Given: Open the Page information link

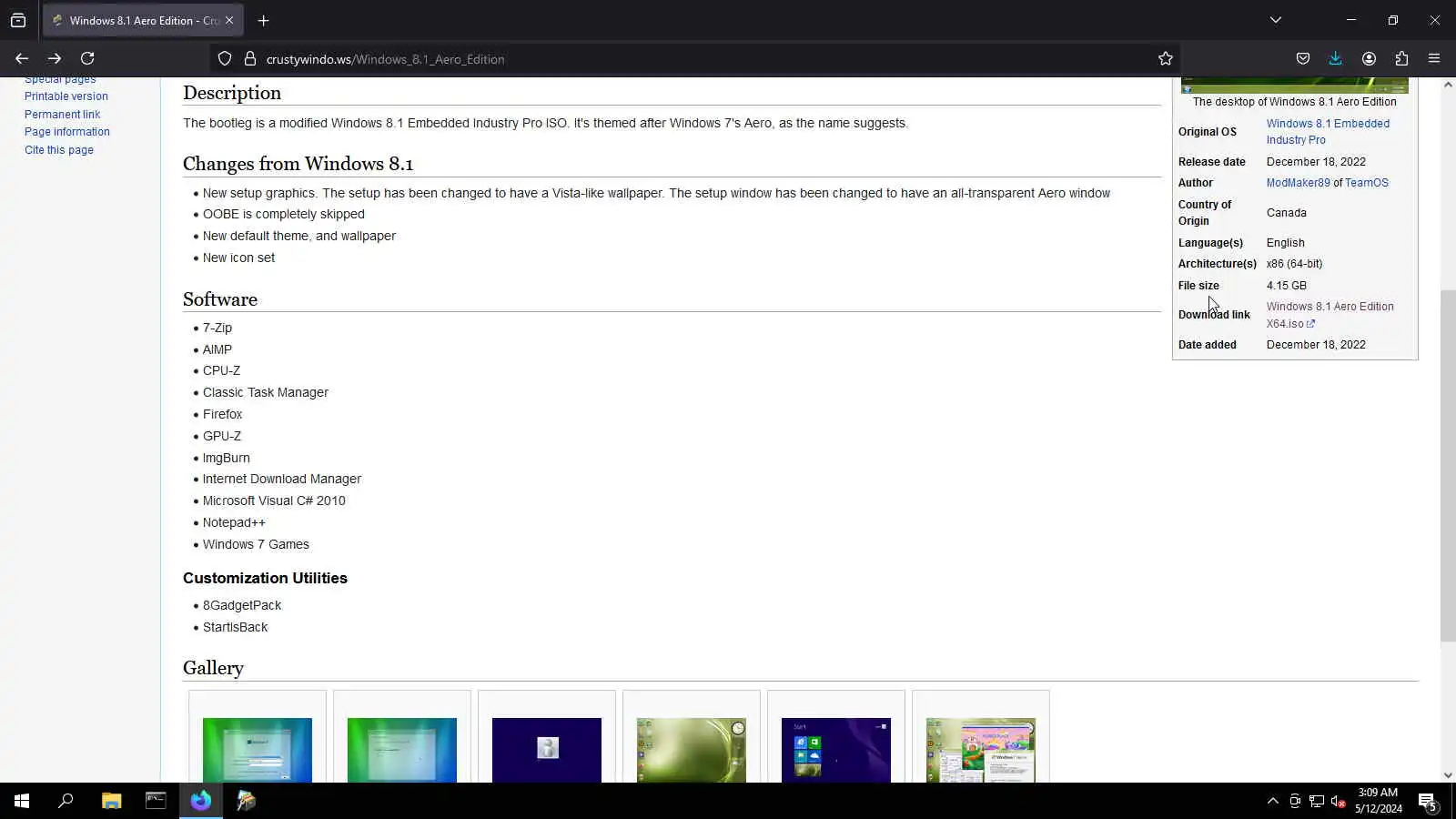Looking at the screenshot, I should point(67,132).
